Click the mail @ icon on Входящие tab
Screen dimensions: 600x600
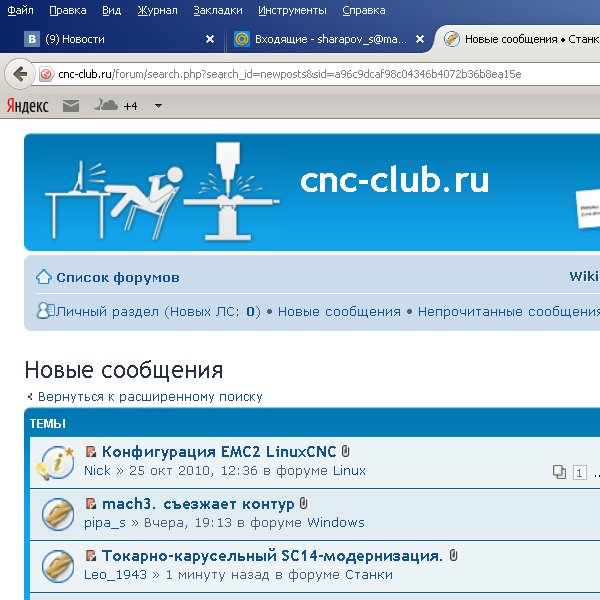tap(242, 39)
